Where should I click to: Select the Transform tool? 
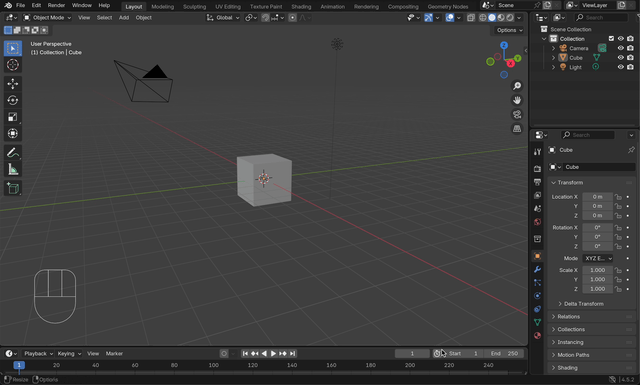tap(13, 134)
